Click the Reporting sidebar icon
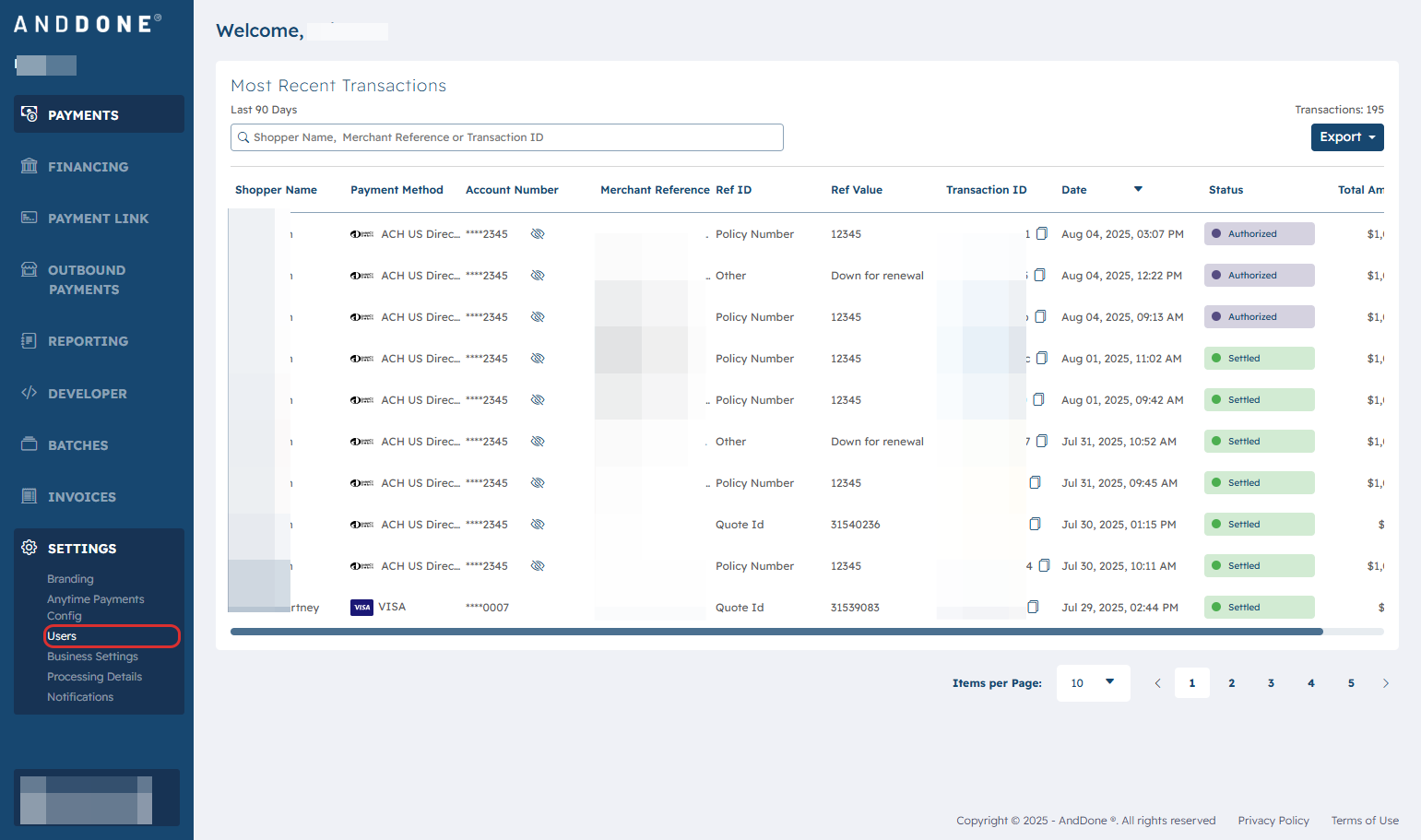Viewport: 1421px width, 840px height. [30, 340]
